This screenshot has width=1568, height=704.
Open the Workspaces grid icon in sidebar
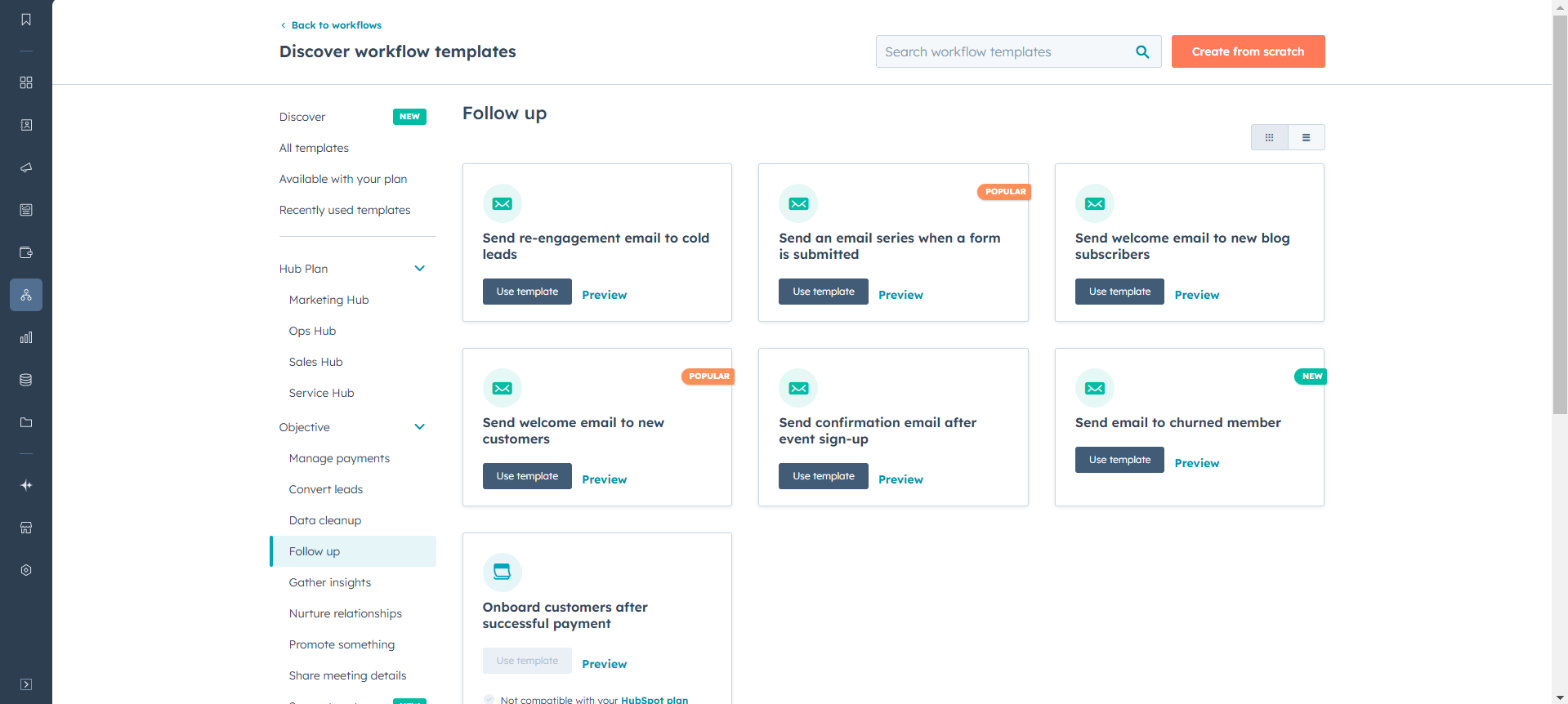(x=26, y=82)
